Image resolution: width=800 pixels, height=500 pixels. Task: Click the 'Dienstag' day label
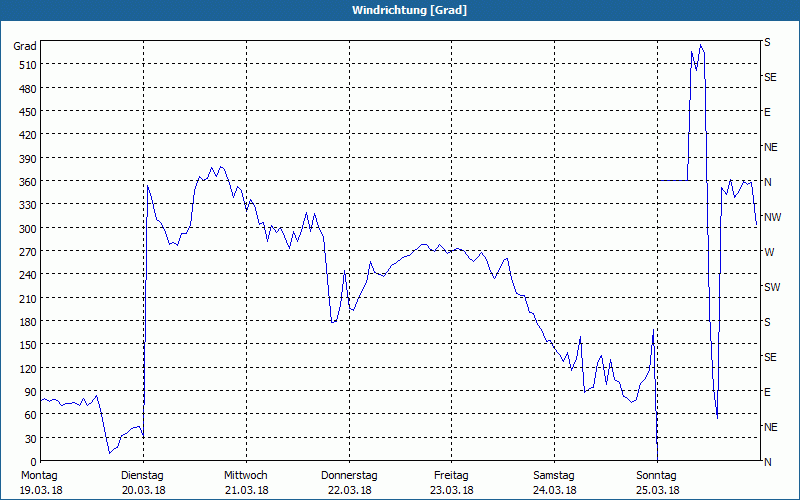pyautogui.click(x=142, y=476)
